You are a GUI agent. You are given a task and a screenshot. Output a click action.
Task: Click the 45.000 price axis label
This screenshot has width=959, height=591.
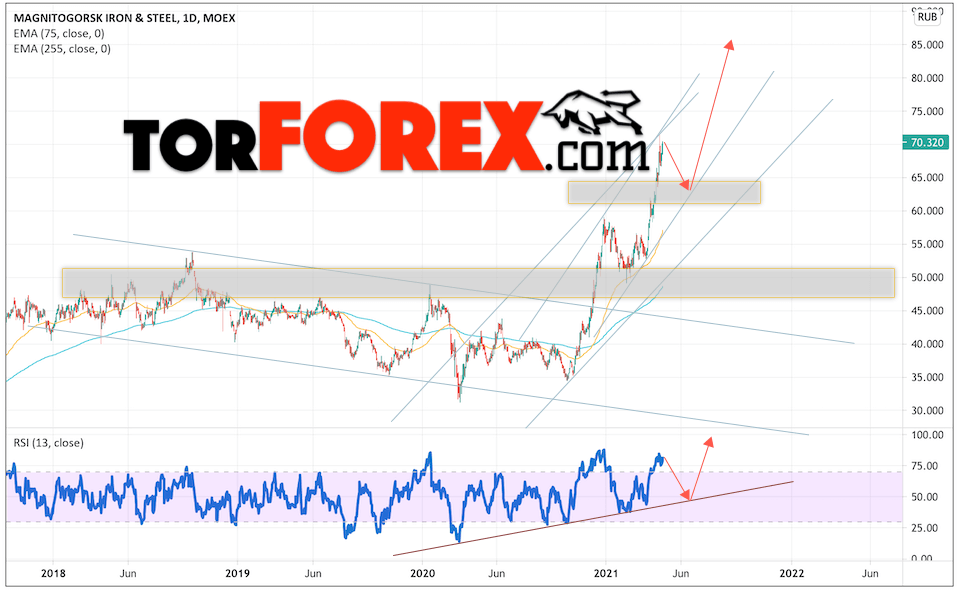click(x=927, y=310)
